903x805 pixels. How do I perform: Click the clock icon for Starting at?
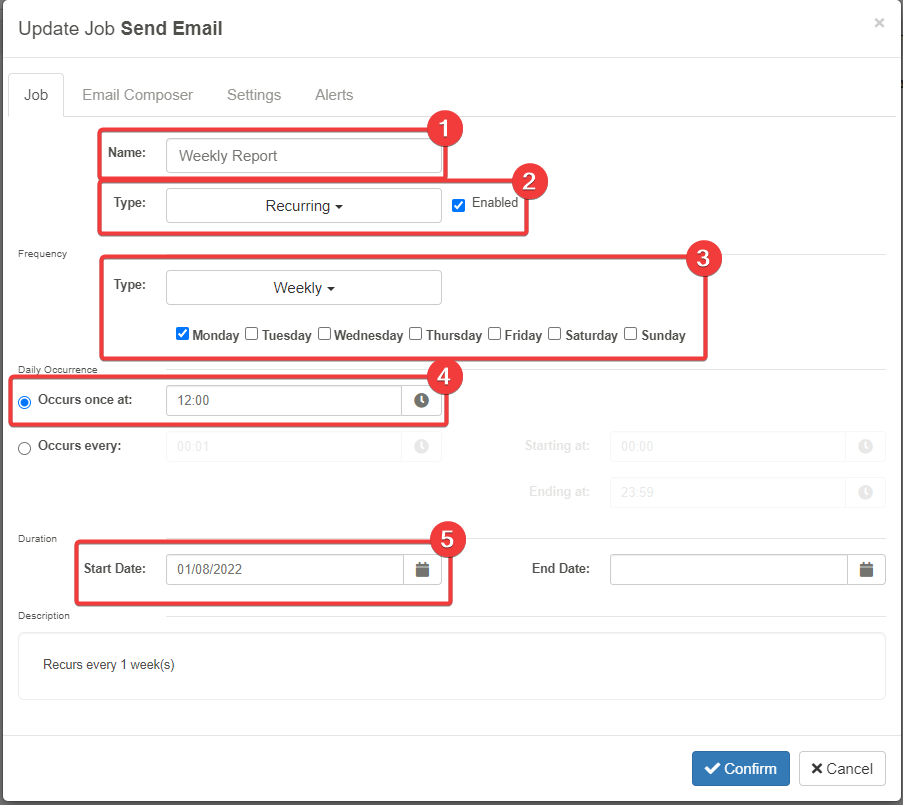(x=865, y=446)
